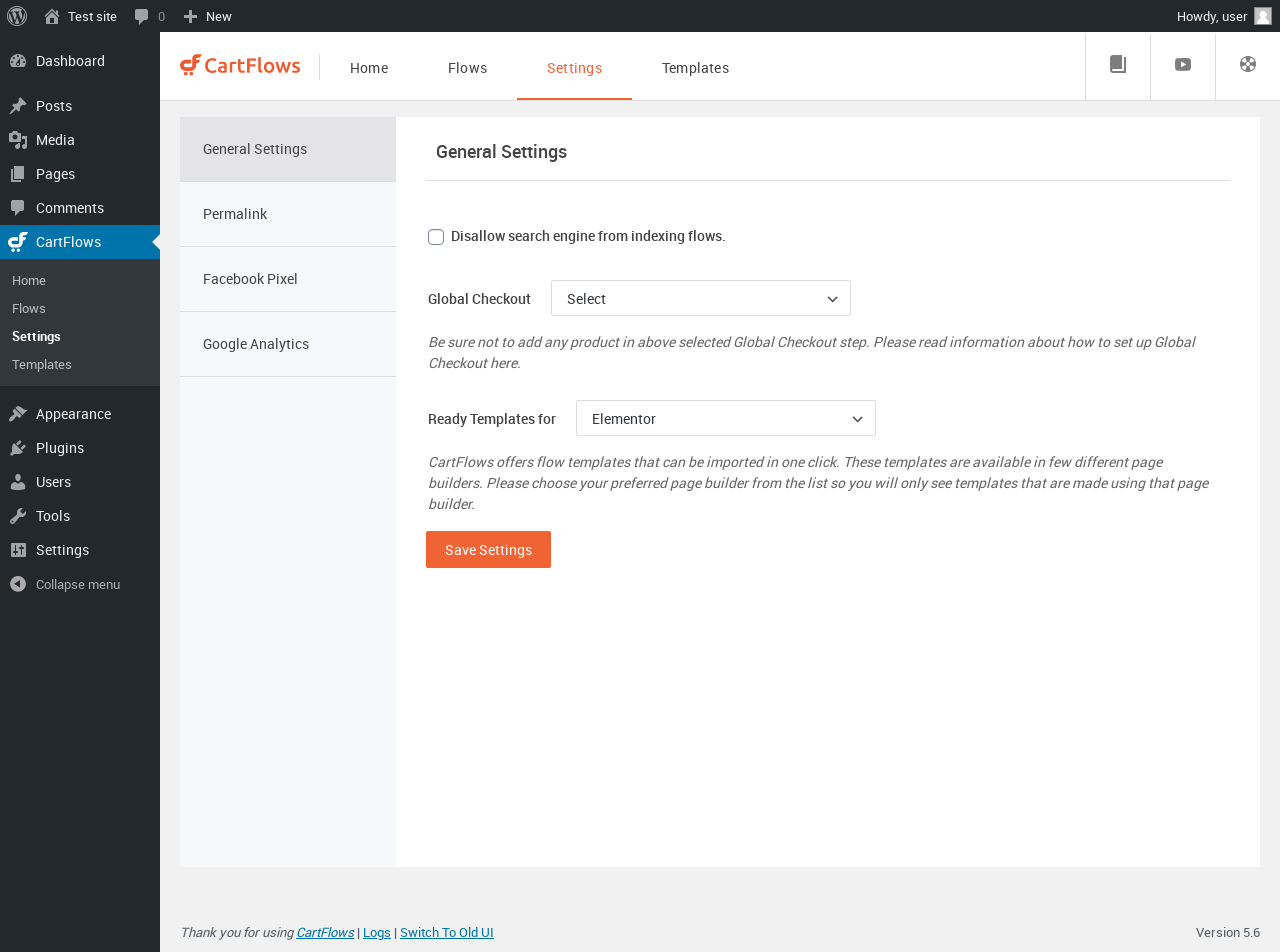1280x952 pixels.
Task: Click the Dashboard gauge icon
Action: click(x=18, y=61)
